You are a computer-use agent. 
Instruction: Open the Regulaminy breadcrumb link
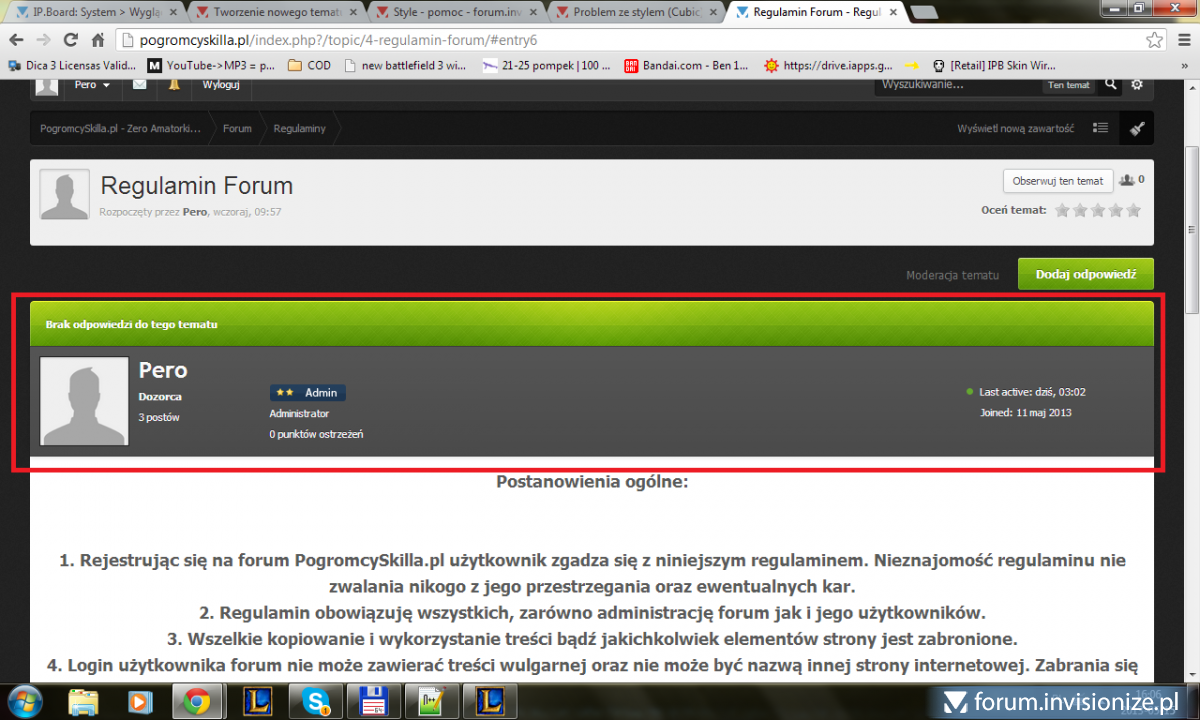(x=299, y=129)
